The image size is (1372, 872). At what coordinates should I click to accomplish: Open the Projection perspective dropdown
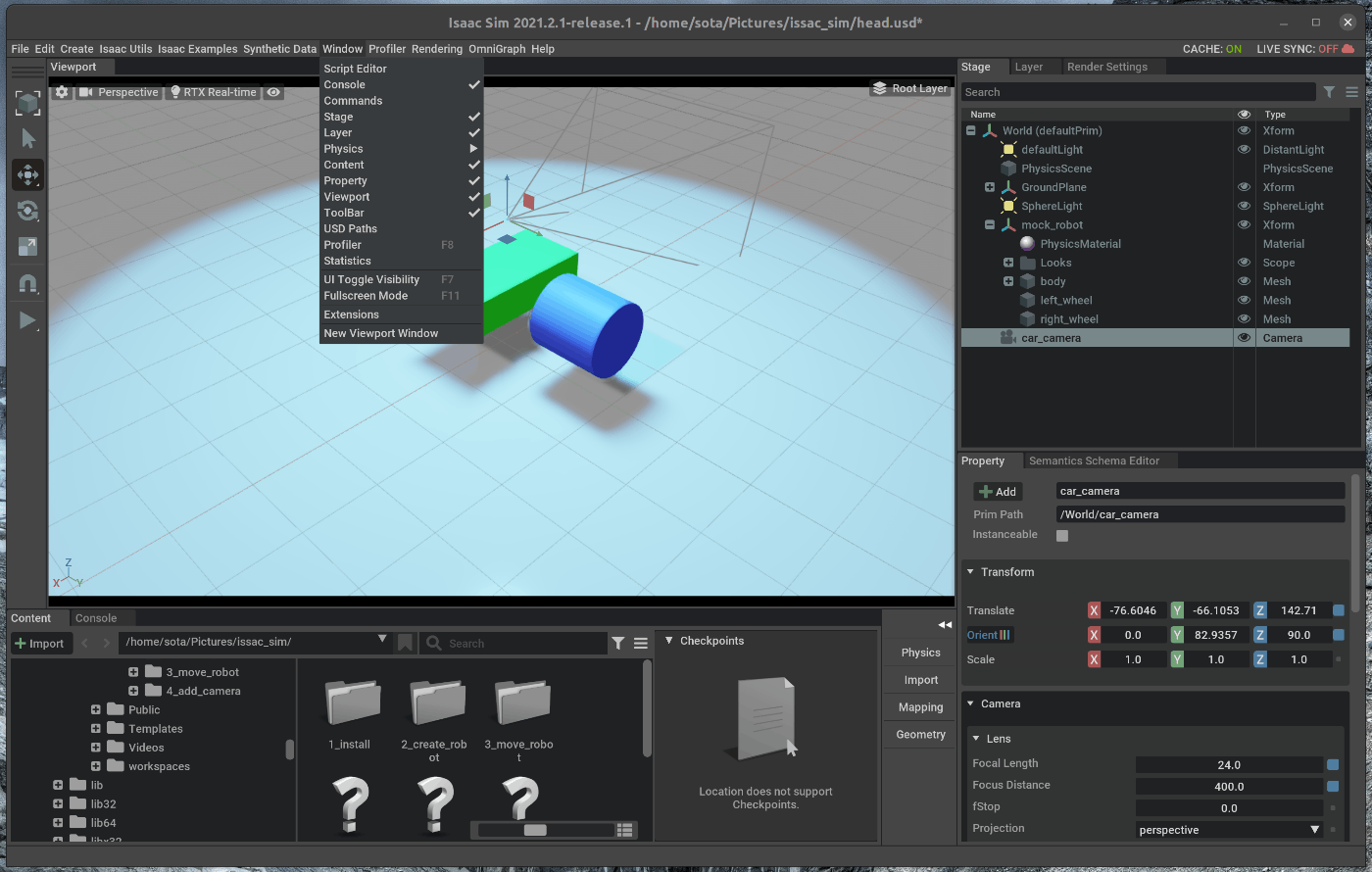click(x=1229, y=830)
